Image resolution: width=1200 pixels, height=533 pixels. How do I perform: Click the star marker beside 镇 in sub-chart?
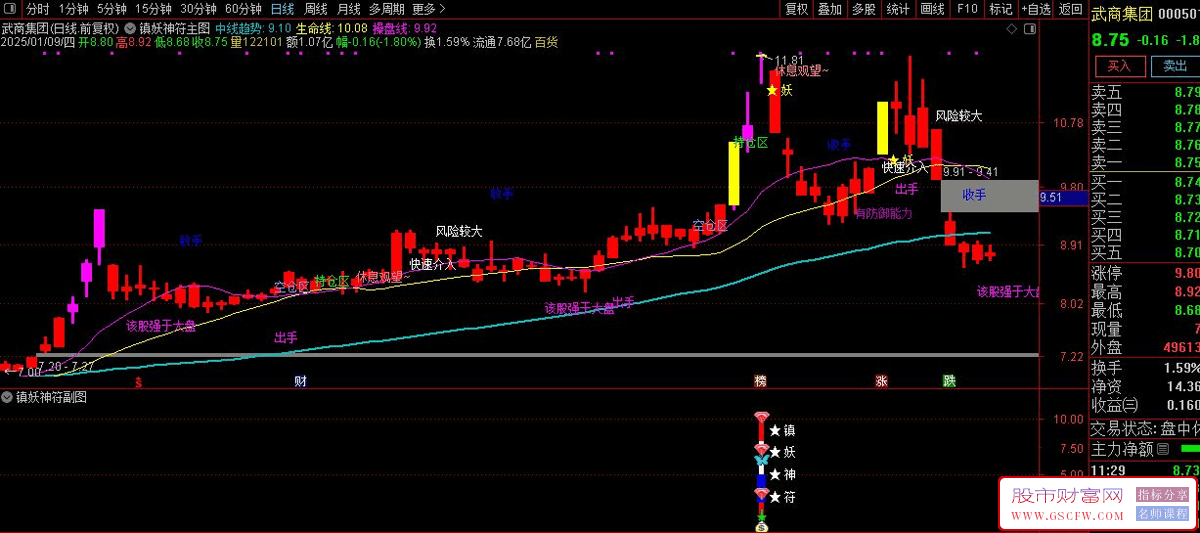pos(775,431)
